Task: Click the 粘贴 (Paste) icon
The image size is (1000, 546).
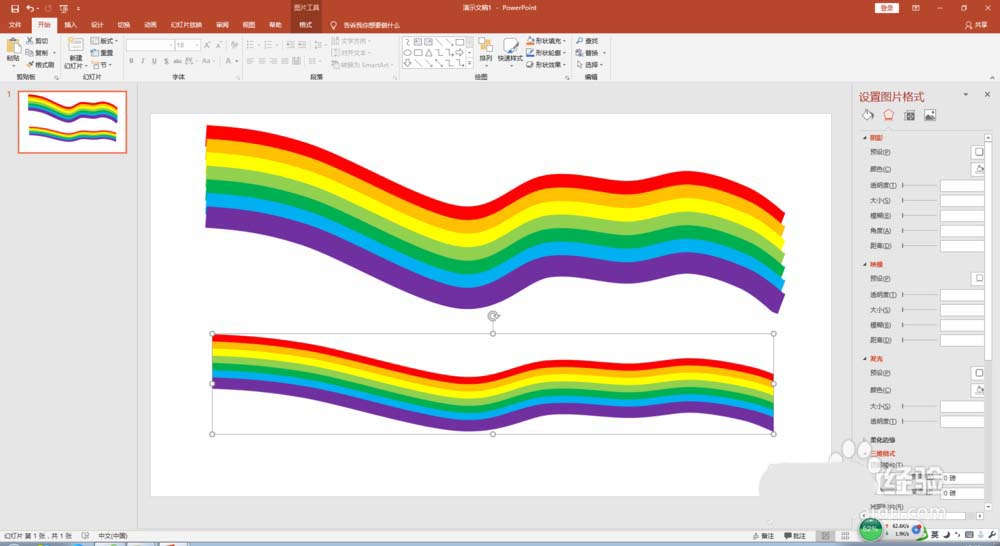Action: click(13, 48)
